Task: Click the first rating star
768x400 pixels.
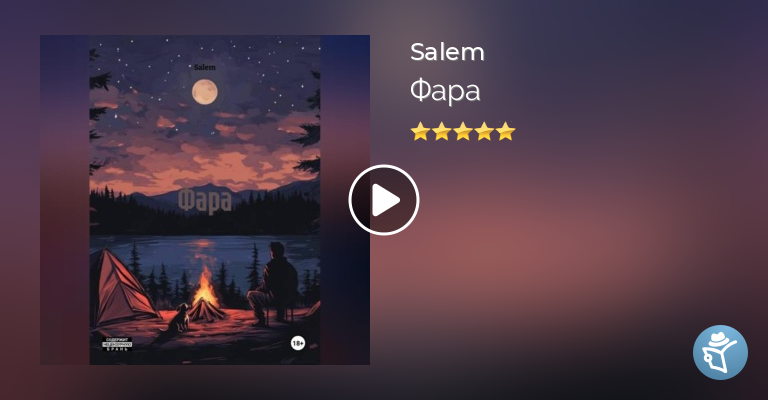Action: pos(420,132)
